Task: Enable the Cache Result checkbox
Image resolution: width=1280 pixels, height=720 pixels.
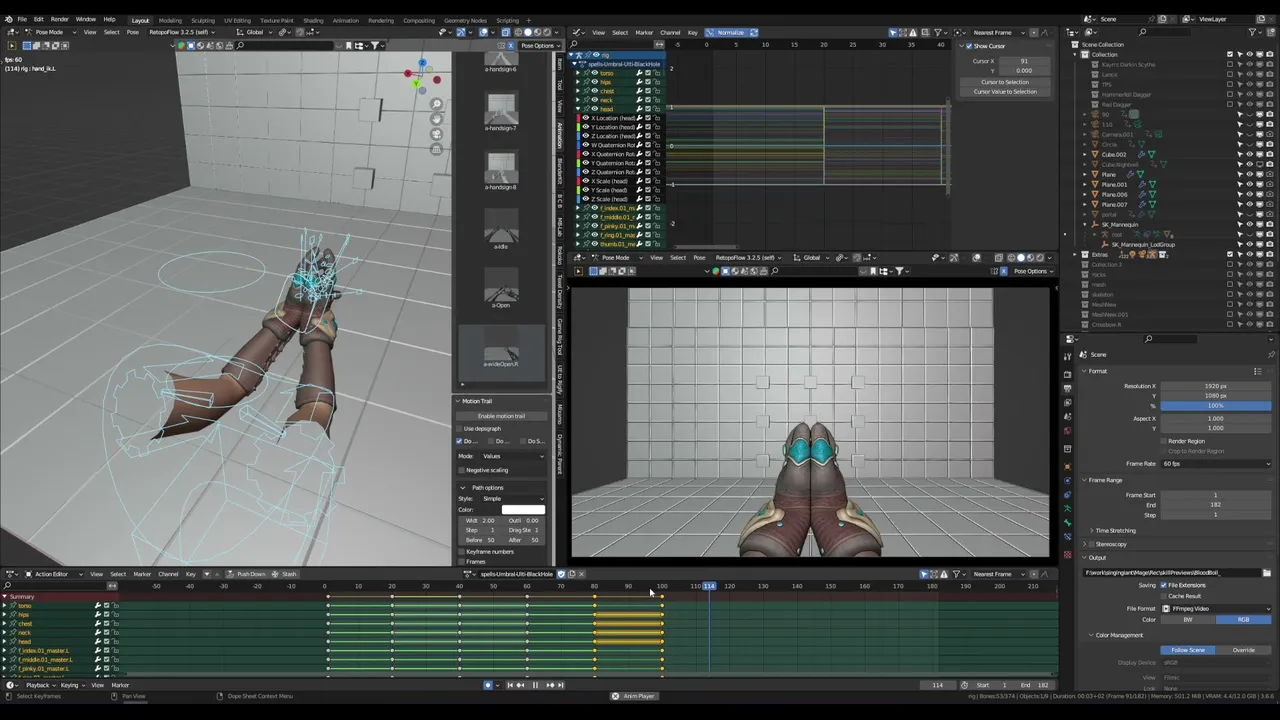Action: coord(1164,596)
